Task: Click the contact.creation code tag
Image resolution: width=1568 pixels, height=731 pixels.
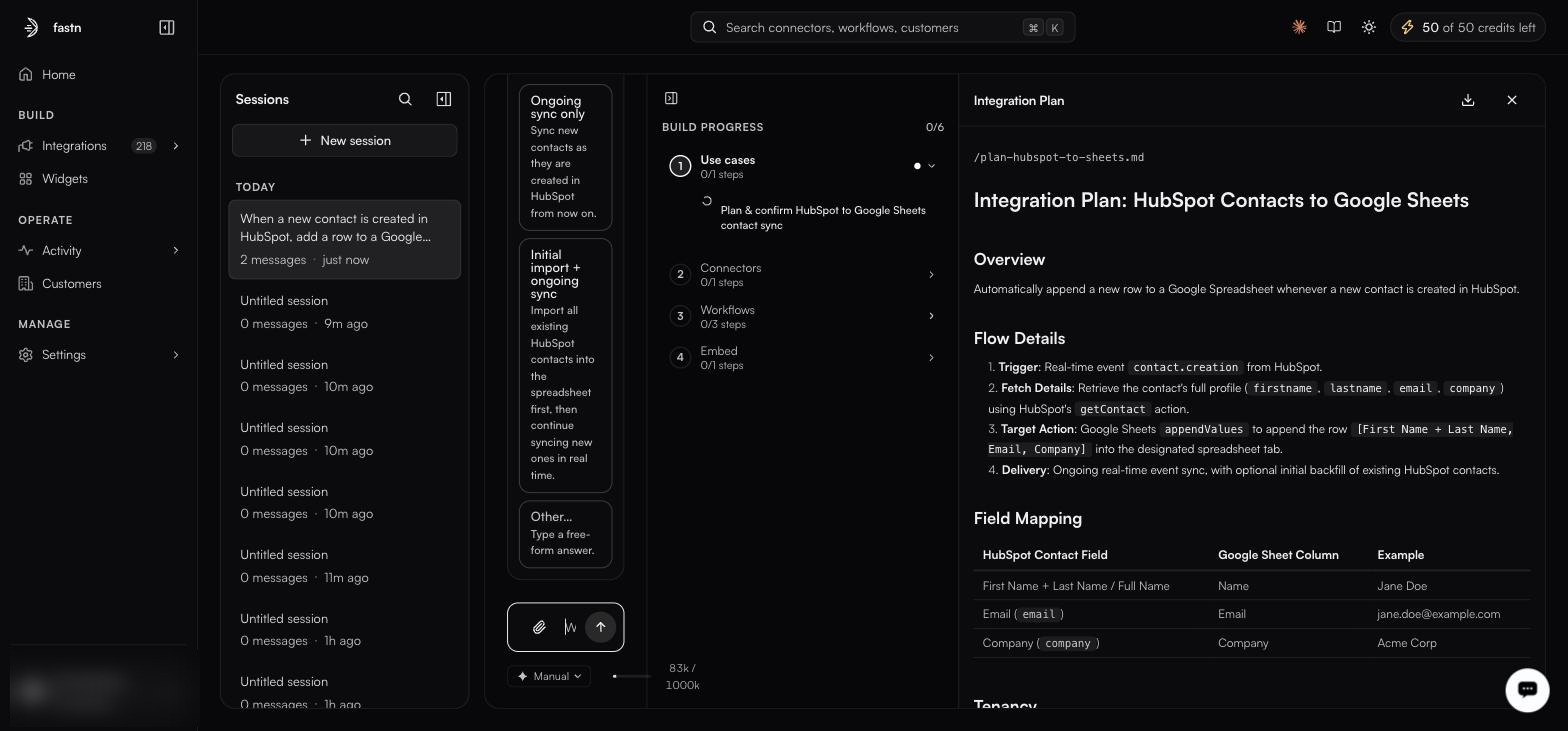Action: 1187,367
